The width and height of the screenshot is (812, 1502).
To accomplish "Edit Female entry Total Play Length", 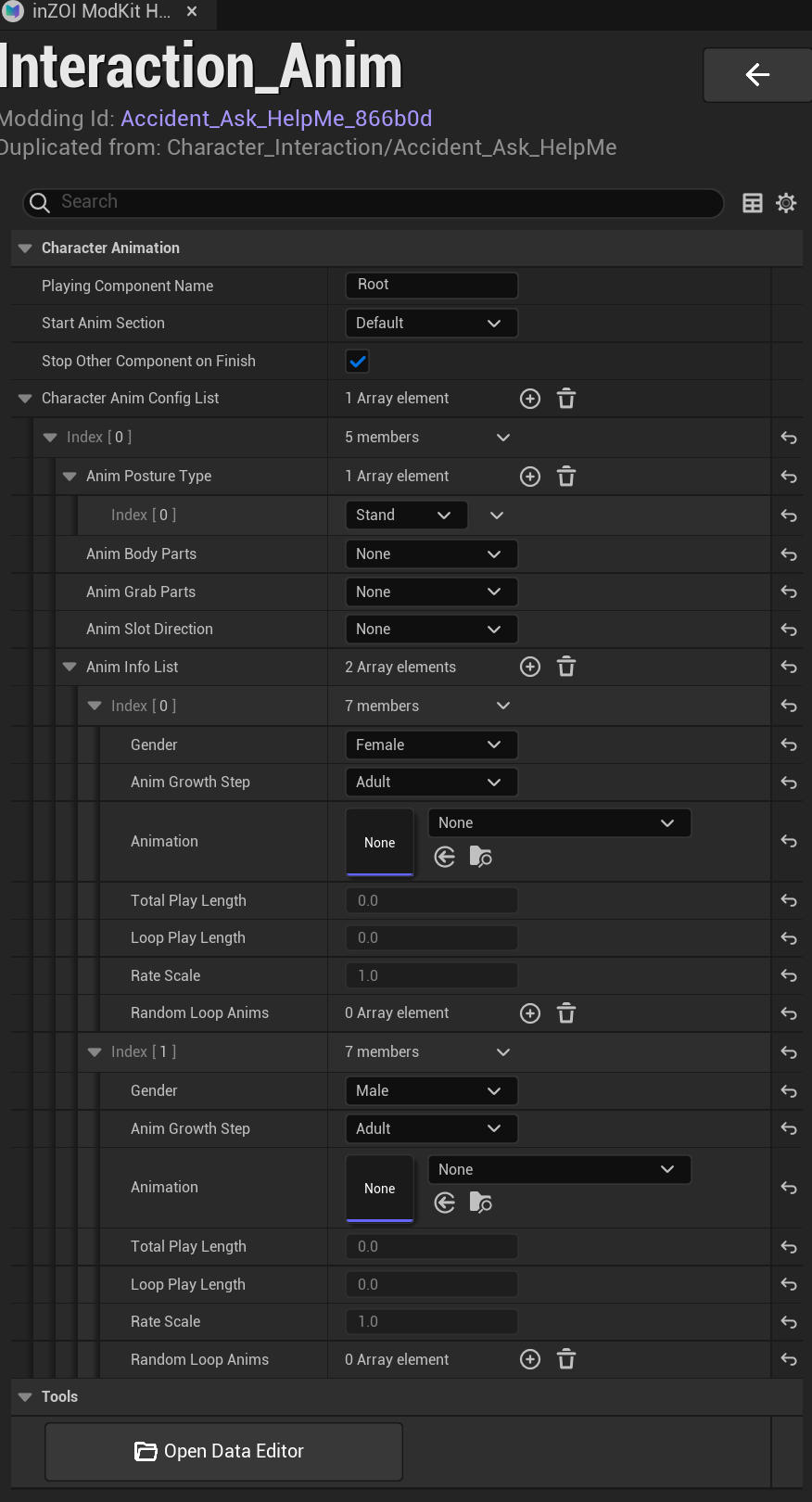I will (x=431, y=900).
